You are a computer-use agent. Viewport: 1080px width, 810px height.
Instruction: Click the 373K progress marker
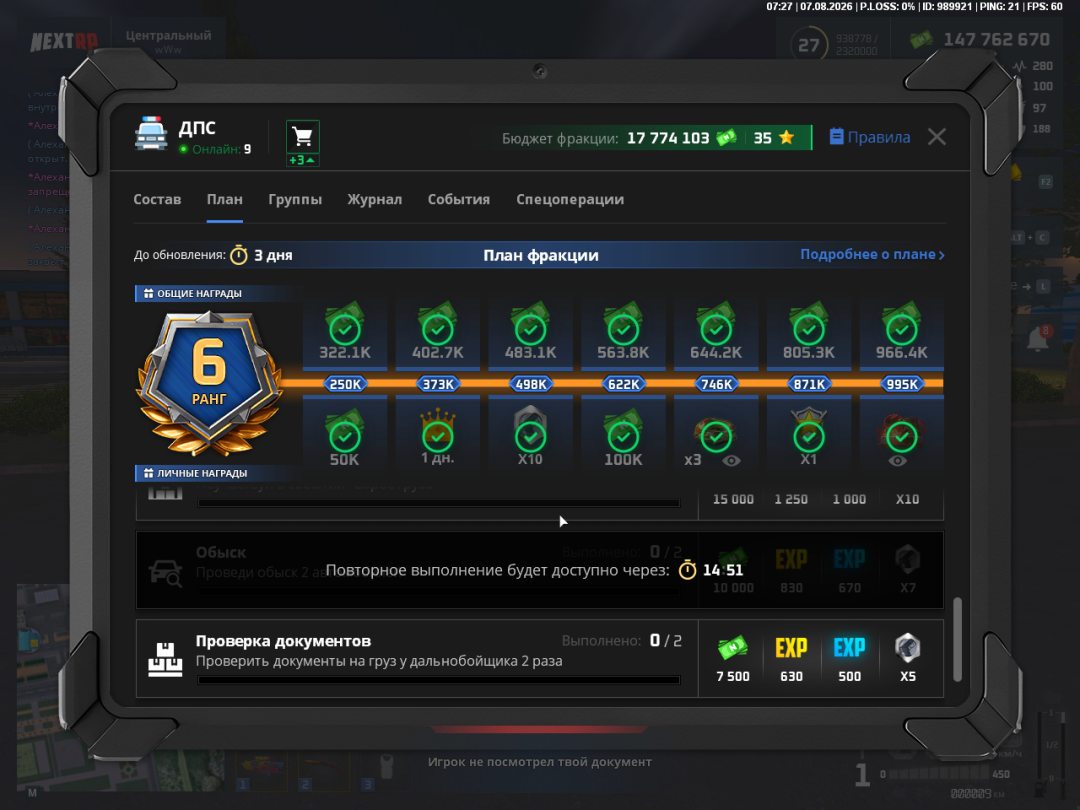[x=438, y=384]
